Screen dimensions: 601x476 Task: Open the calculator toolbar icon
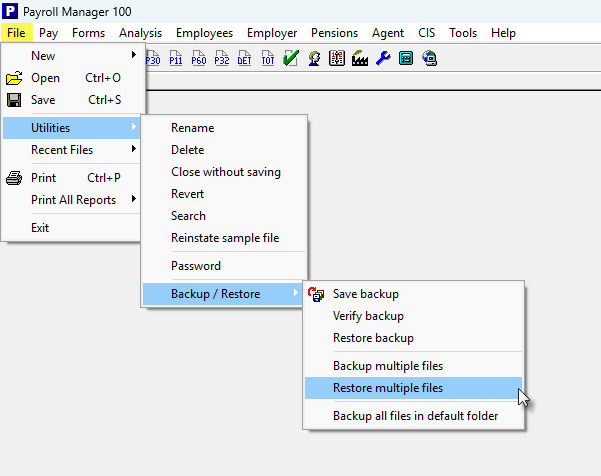[x=406, y=58]
